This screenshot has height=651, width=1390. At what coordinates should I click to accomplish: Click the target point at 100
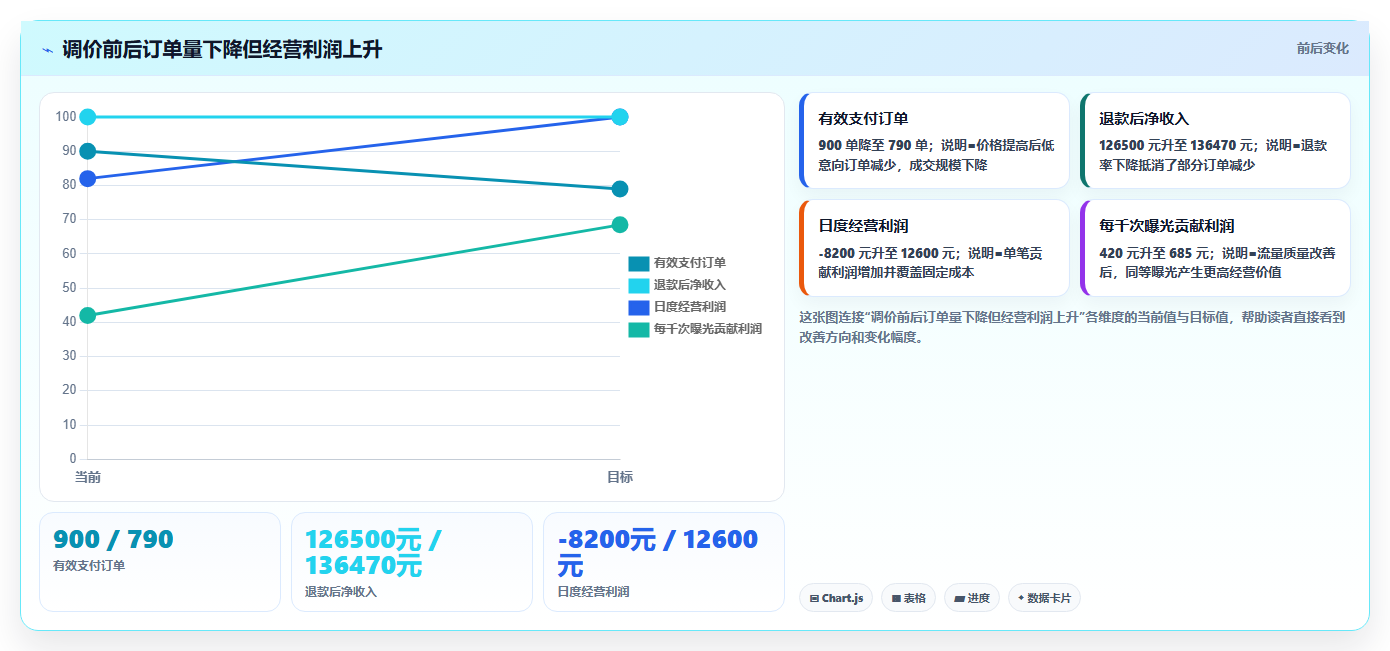click(x=620, y=117)
